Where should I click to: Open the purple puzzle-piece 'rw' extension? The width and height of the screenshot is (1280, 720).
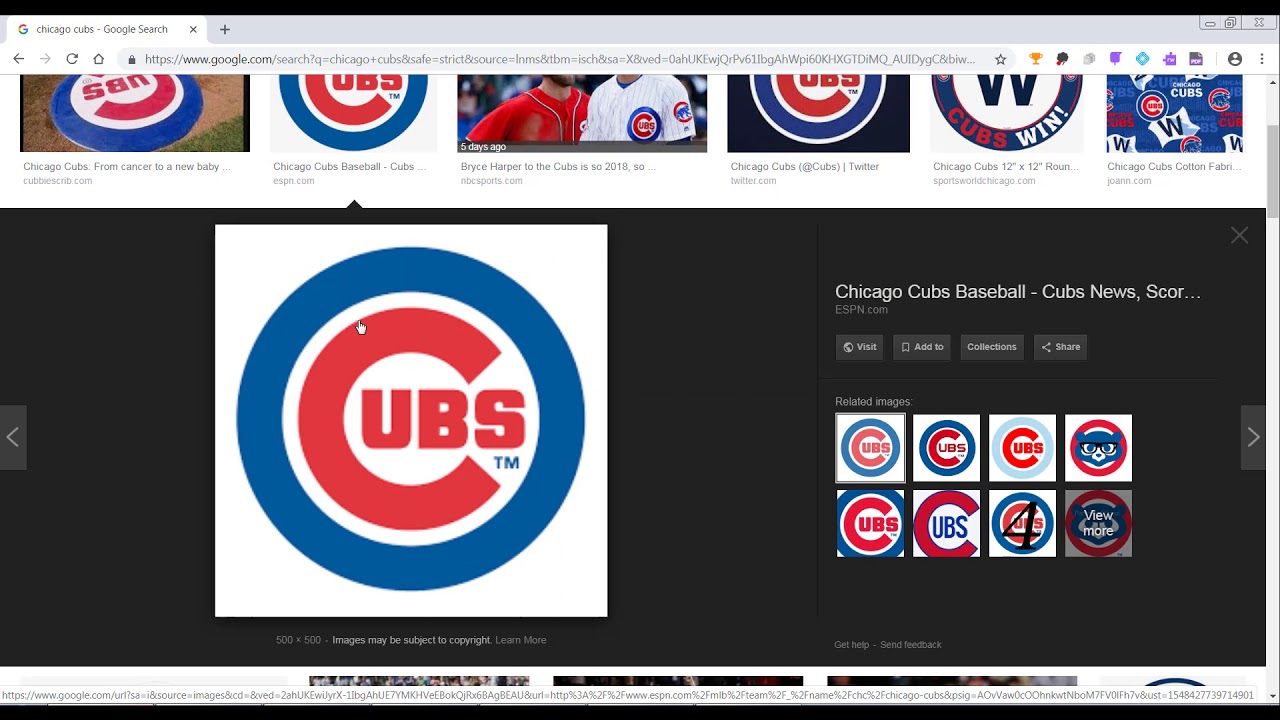click(1169, 59)
